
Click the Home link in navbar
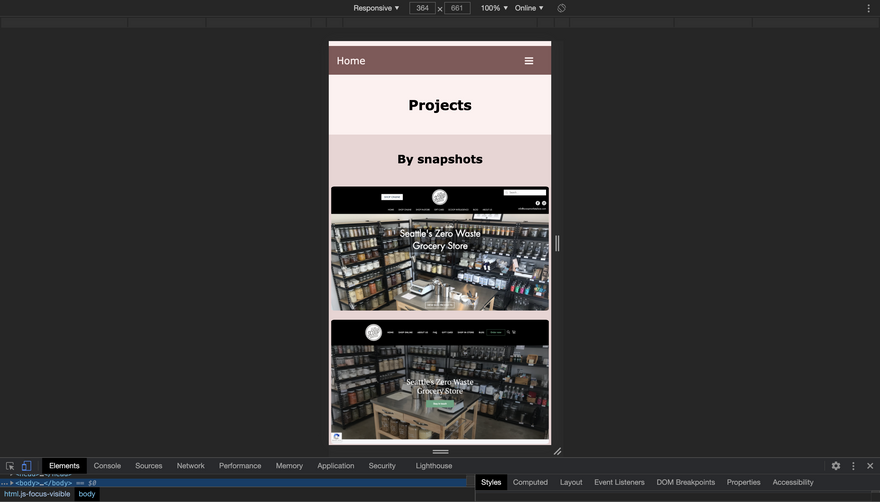[x=351, y=61]
